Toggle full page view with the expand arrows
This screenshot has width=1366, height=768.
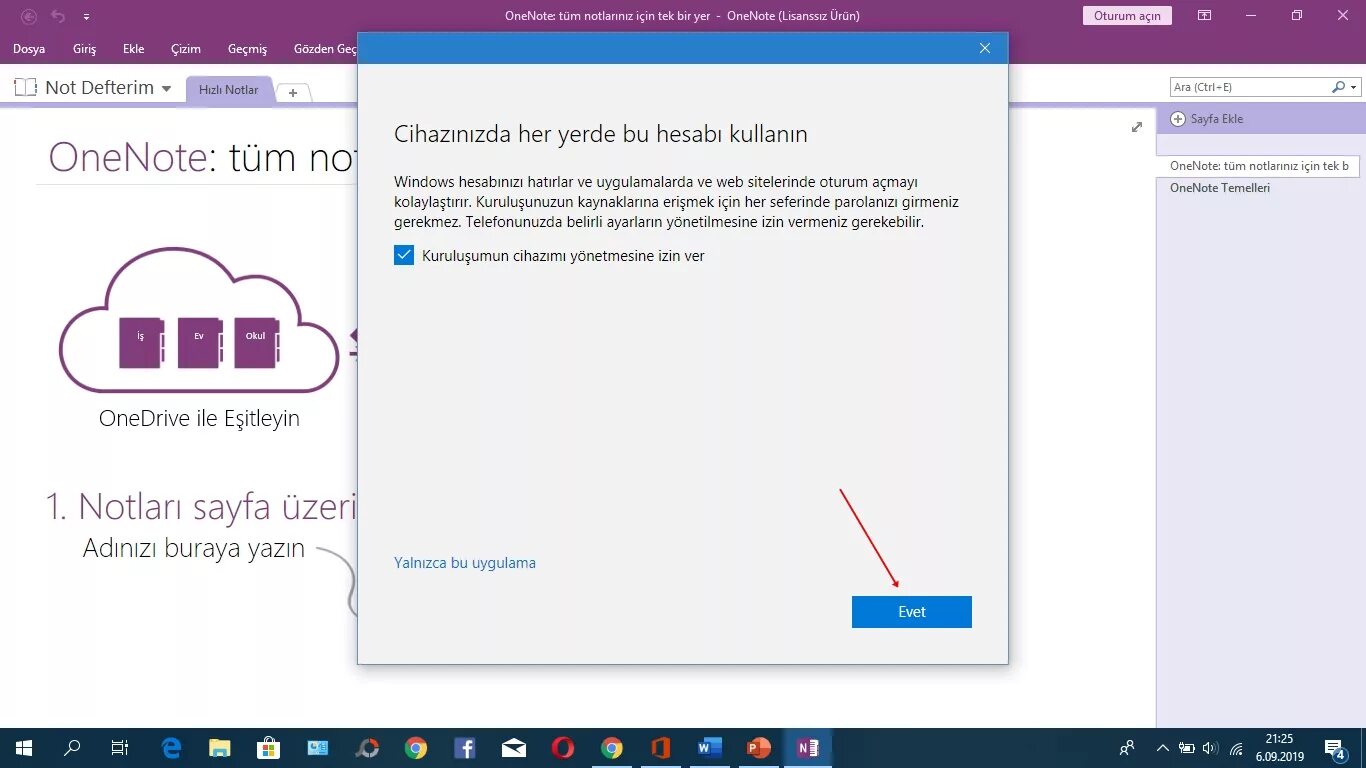tap(1137, 127)
